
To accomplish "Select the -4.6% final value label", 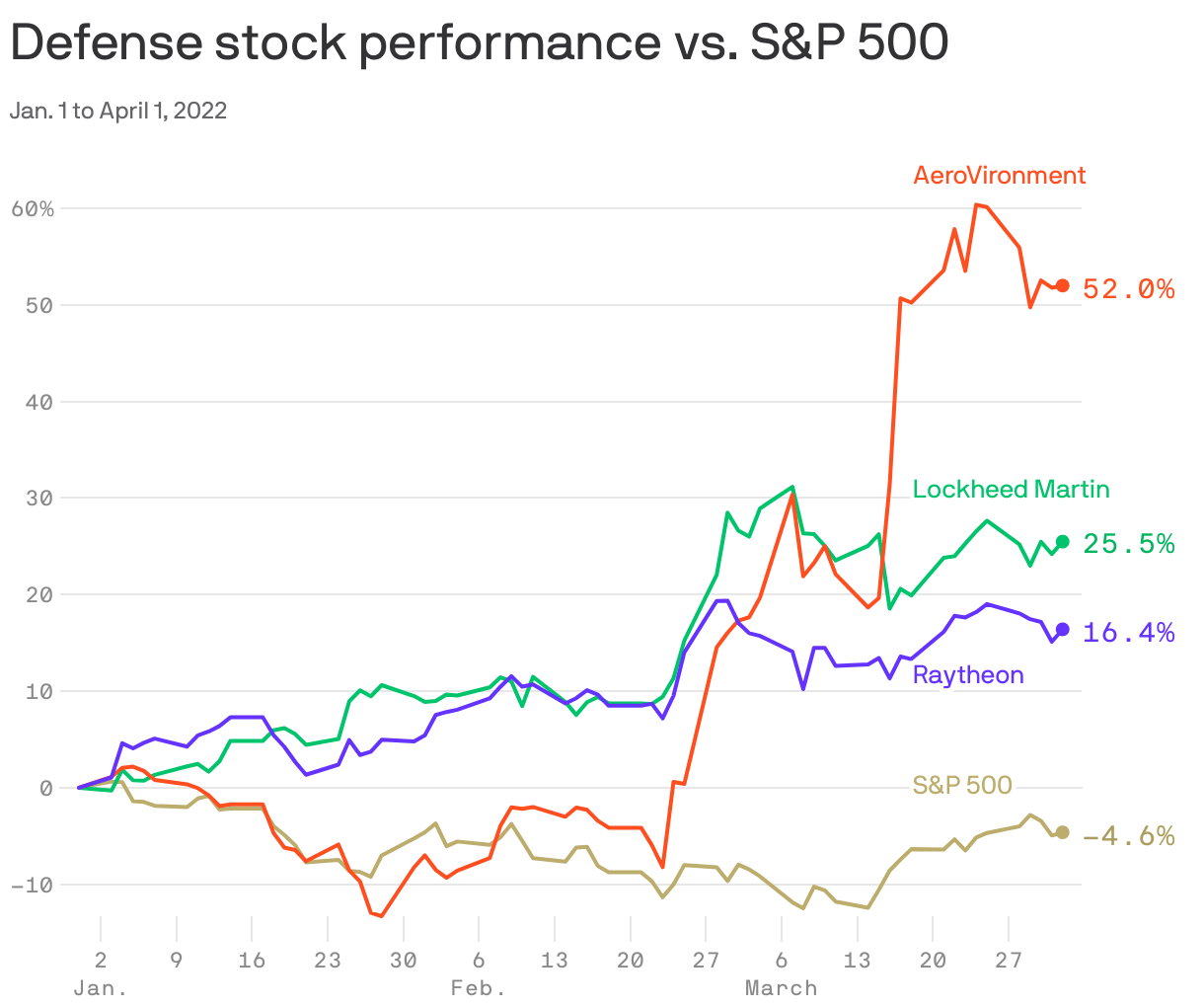I will click(1128, 837).
